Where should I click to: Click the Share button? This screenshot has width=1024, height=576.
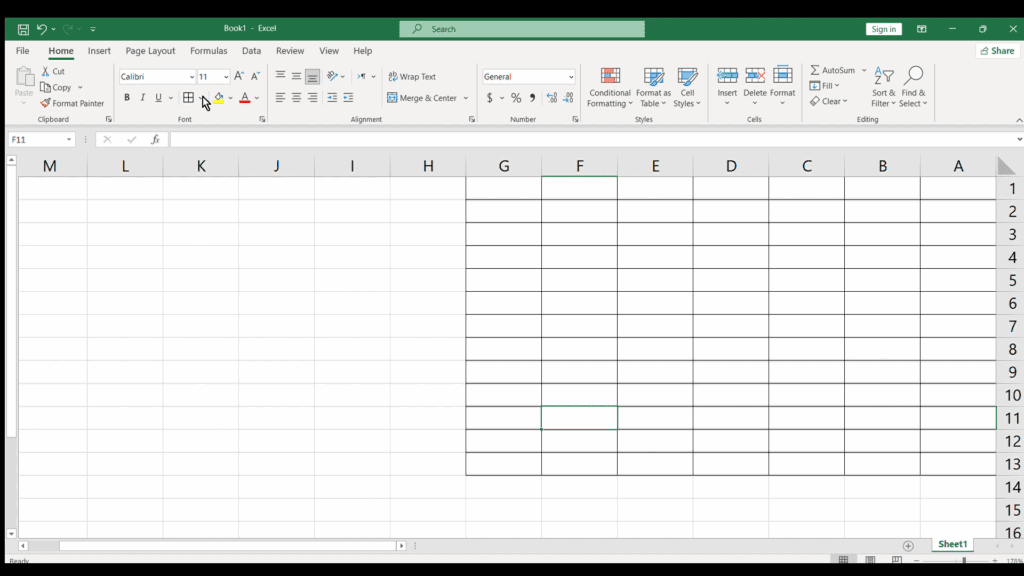click(997, 51)
